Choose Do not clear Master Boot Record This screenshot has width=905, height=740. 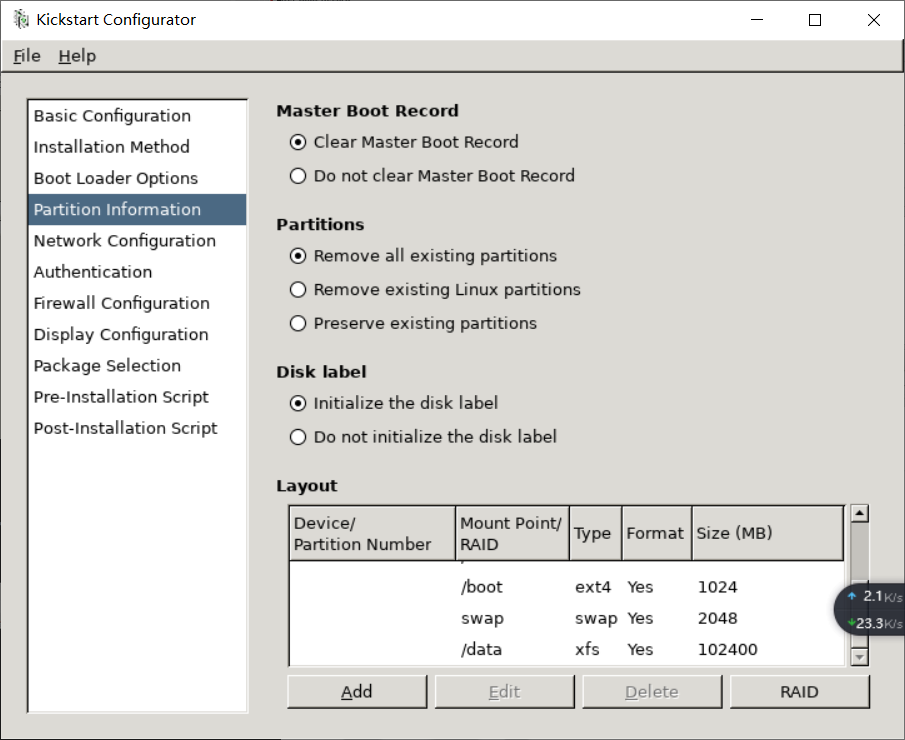(x=297, y=176)
